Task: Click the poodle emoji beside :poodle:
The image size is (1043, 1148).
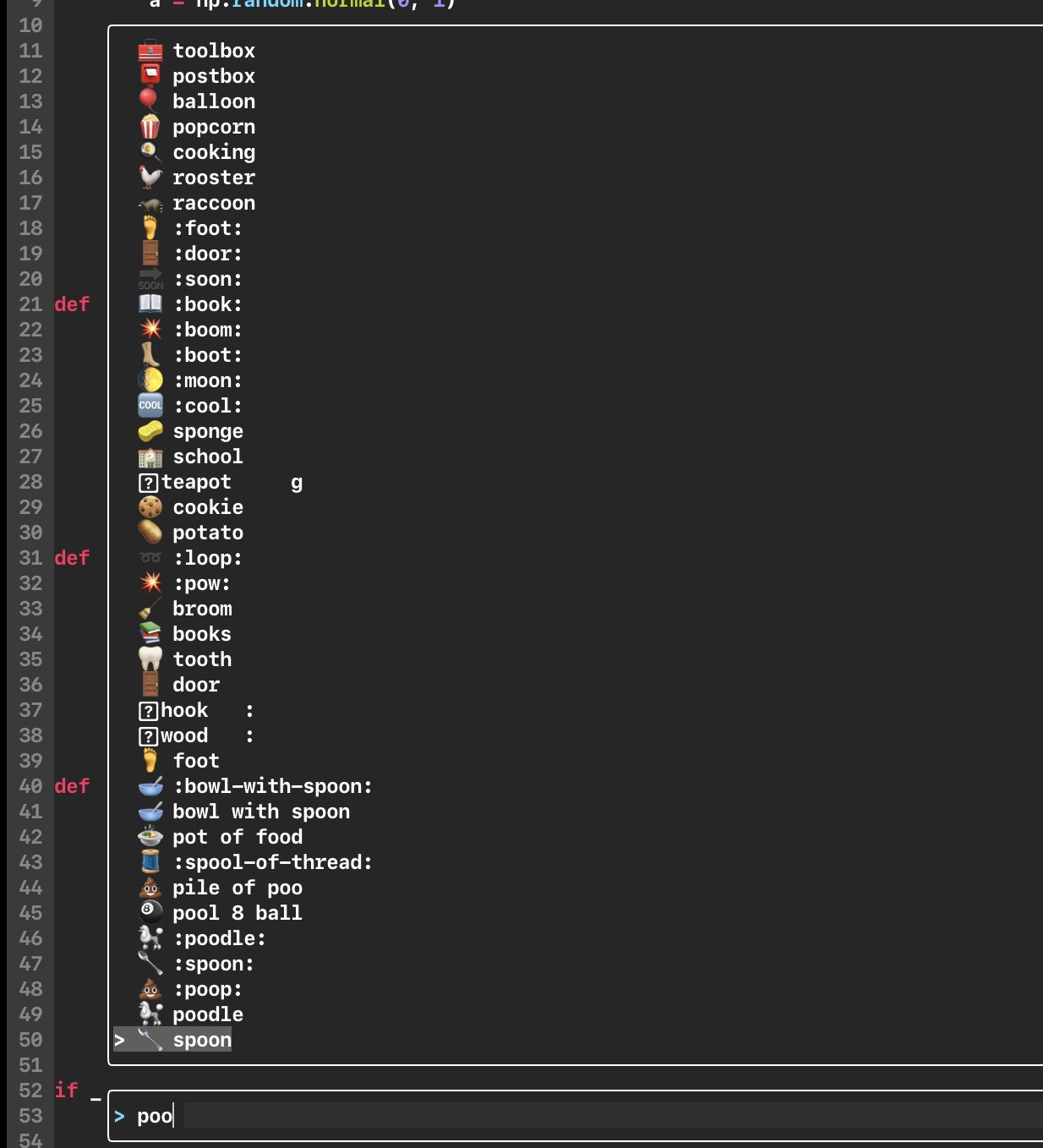Action: (x=150, y=938)
